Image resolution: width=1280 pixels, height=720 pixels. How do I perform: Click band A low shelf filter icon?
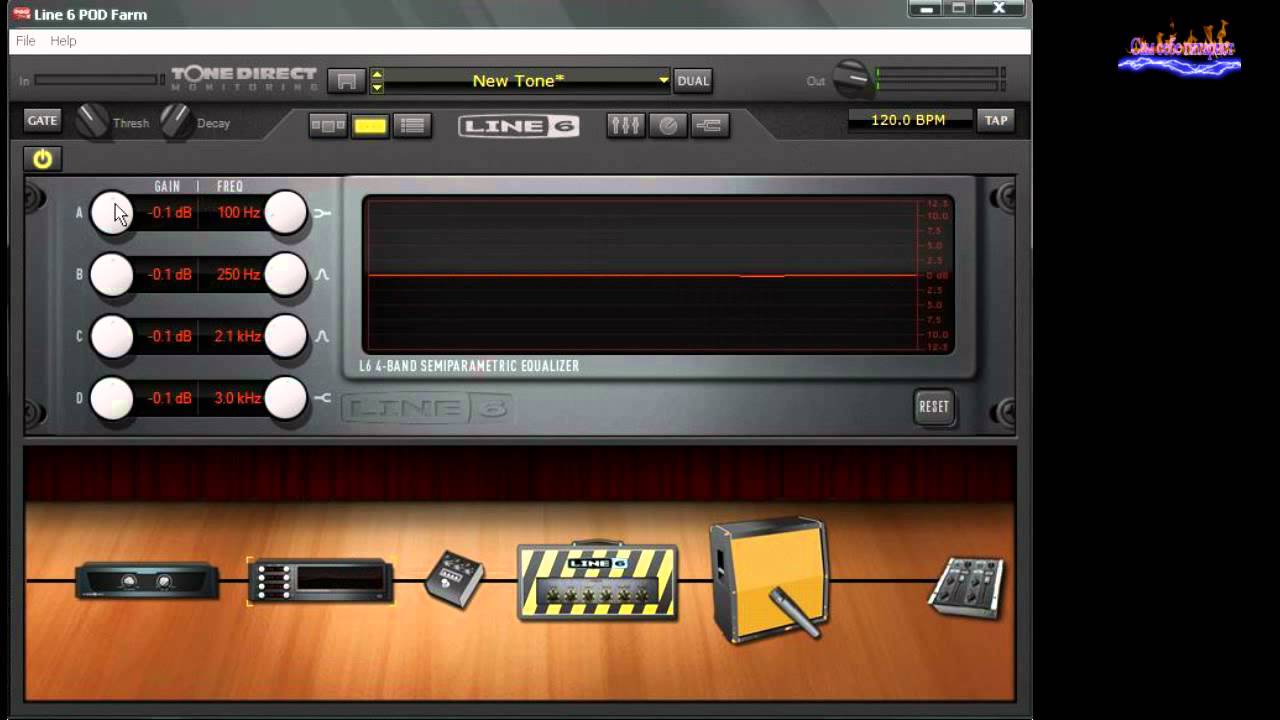[322, 213]
